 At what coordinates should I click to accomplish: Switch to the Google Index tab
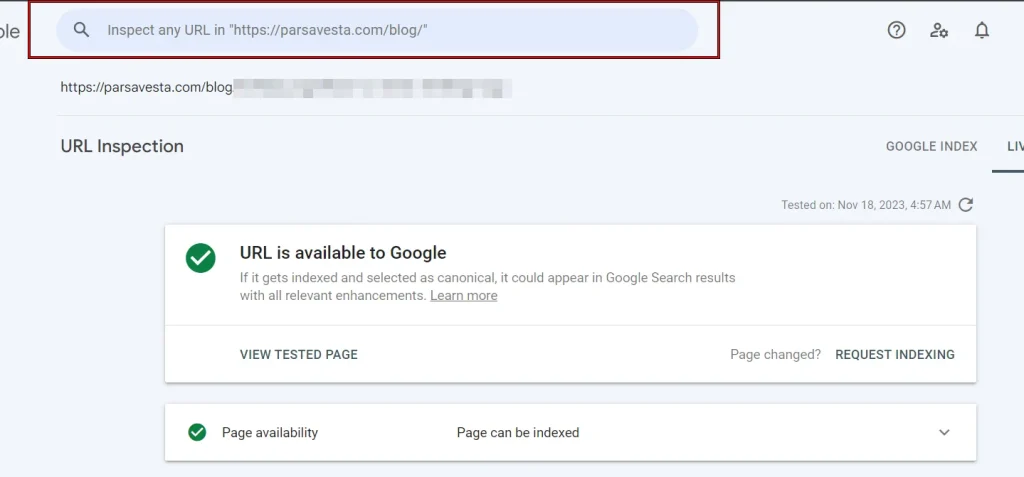[x=931, y=146]
